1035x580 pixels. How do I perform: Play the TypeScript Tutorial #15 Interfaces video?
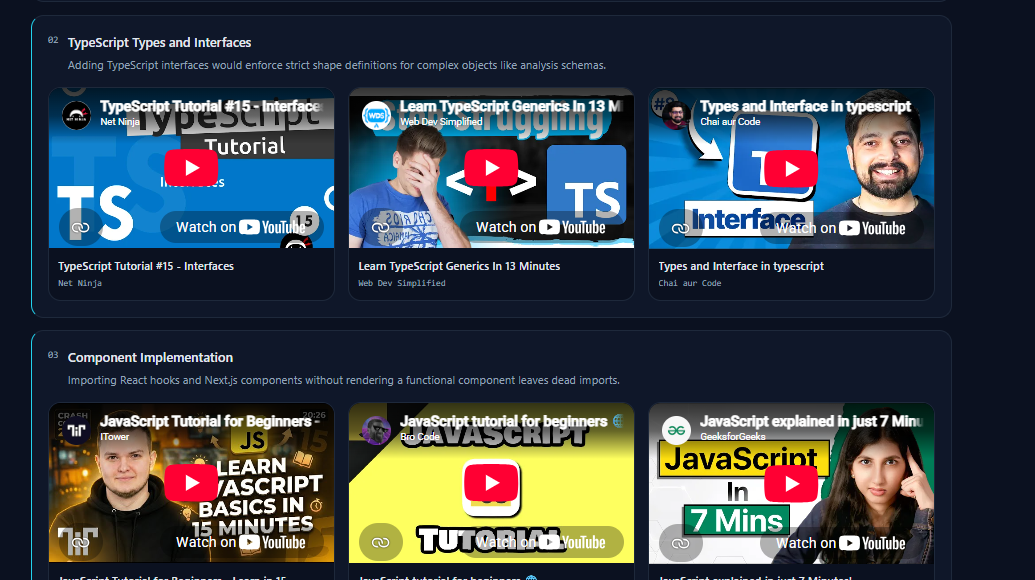[191, 168]
